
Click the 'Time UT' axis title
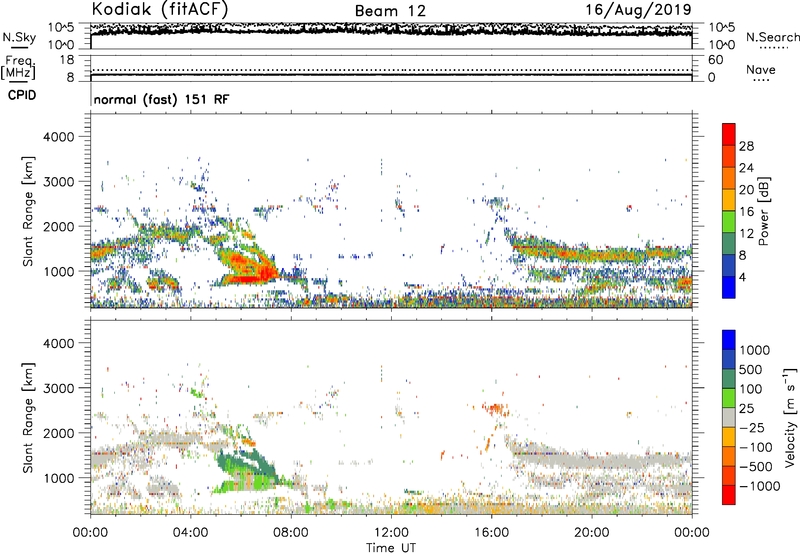coord(391,548)
